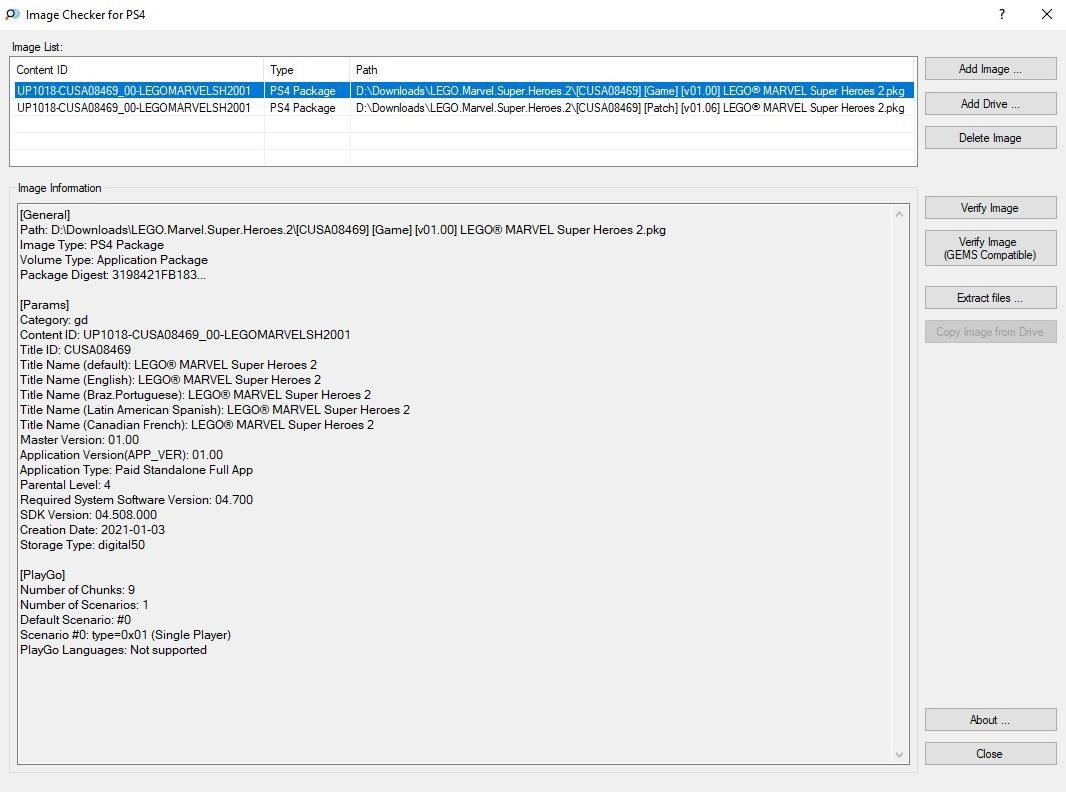Click the Storage Type: digital50 line
The height and width of the screenshot is (792, 1066).
pos(82,545)
